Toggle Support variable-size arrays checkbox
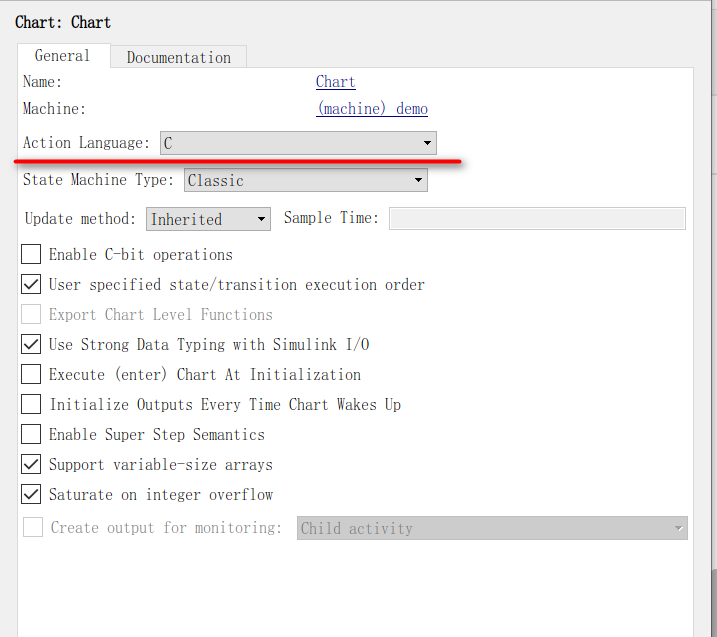Screen dimensions: 717x637 32,465
